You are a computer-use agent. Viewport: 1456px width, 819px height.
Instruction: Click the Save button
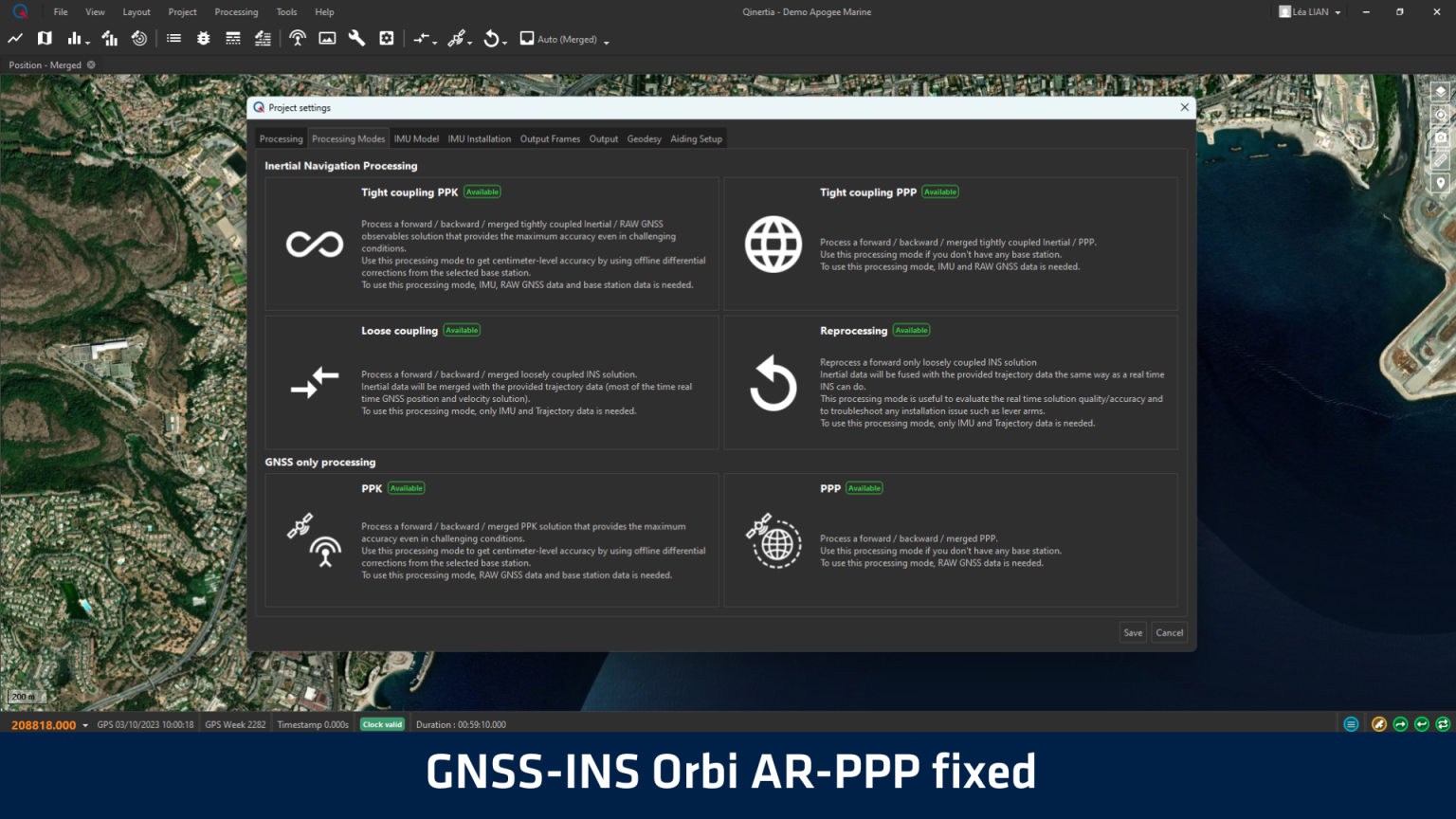1133,632
